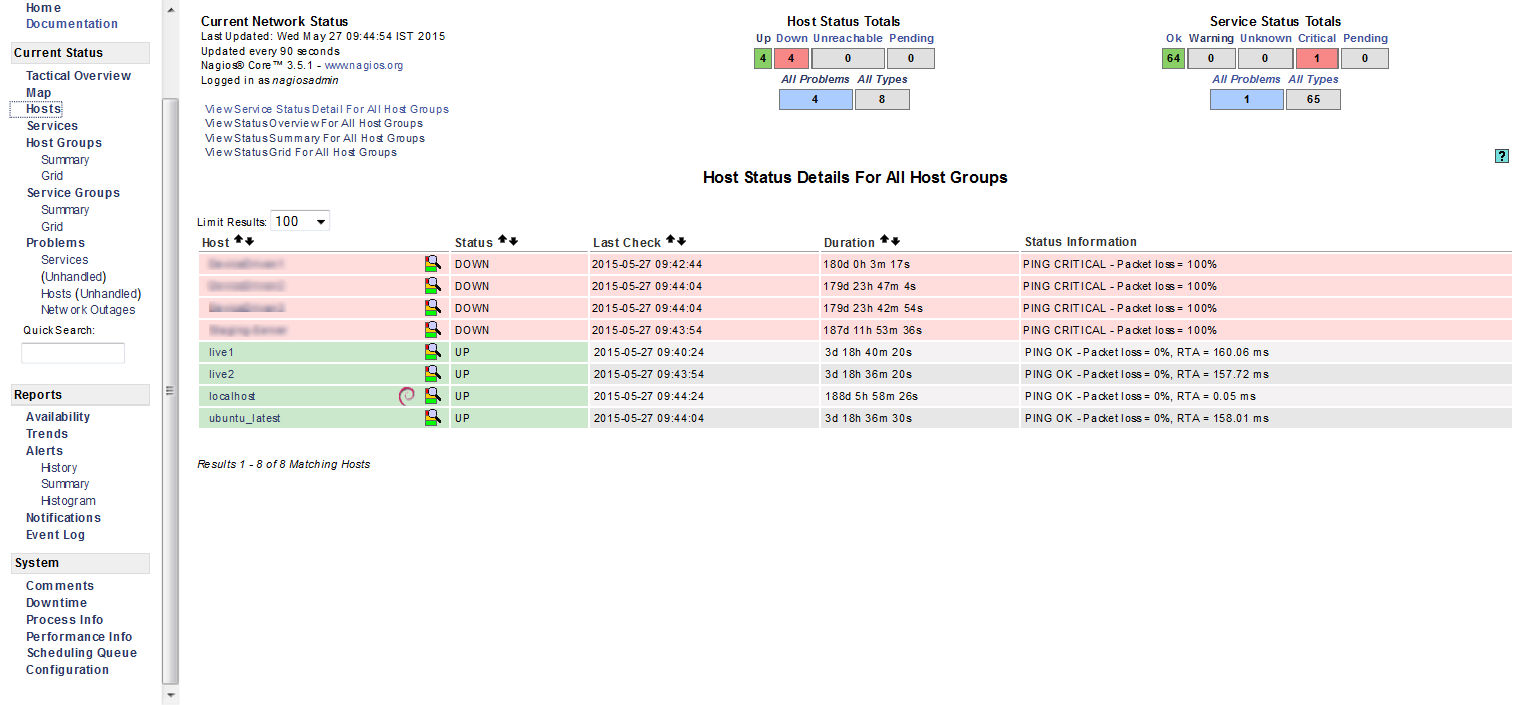This screenshot has height=705, width=1525.
Task: Open service details icon for localhost
Action: (432, 396)
